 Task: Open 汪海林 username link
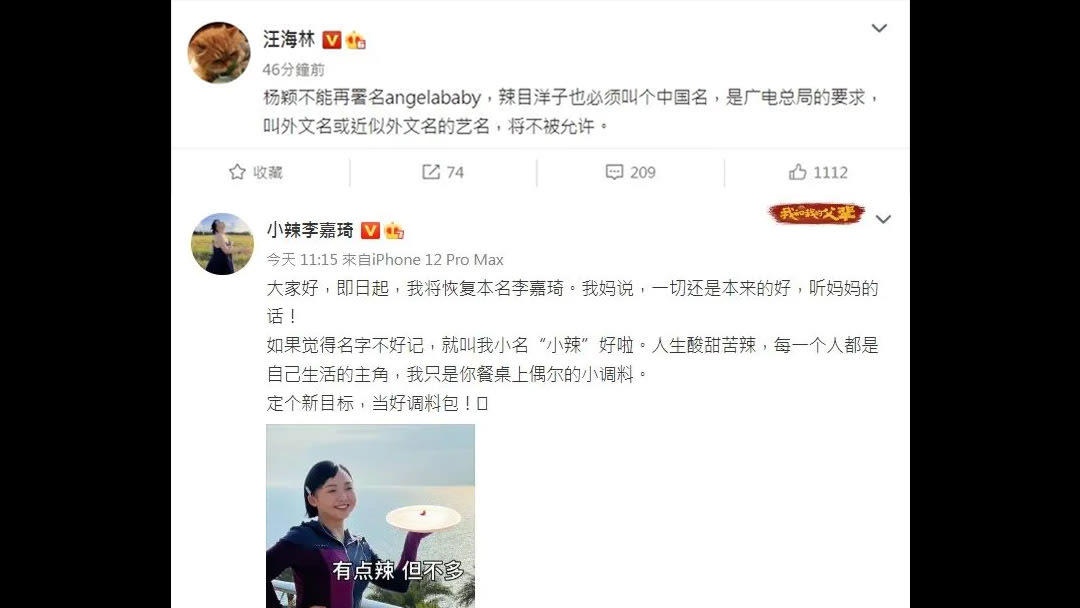click(289, 39)
